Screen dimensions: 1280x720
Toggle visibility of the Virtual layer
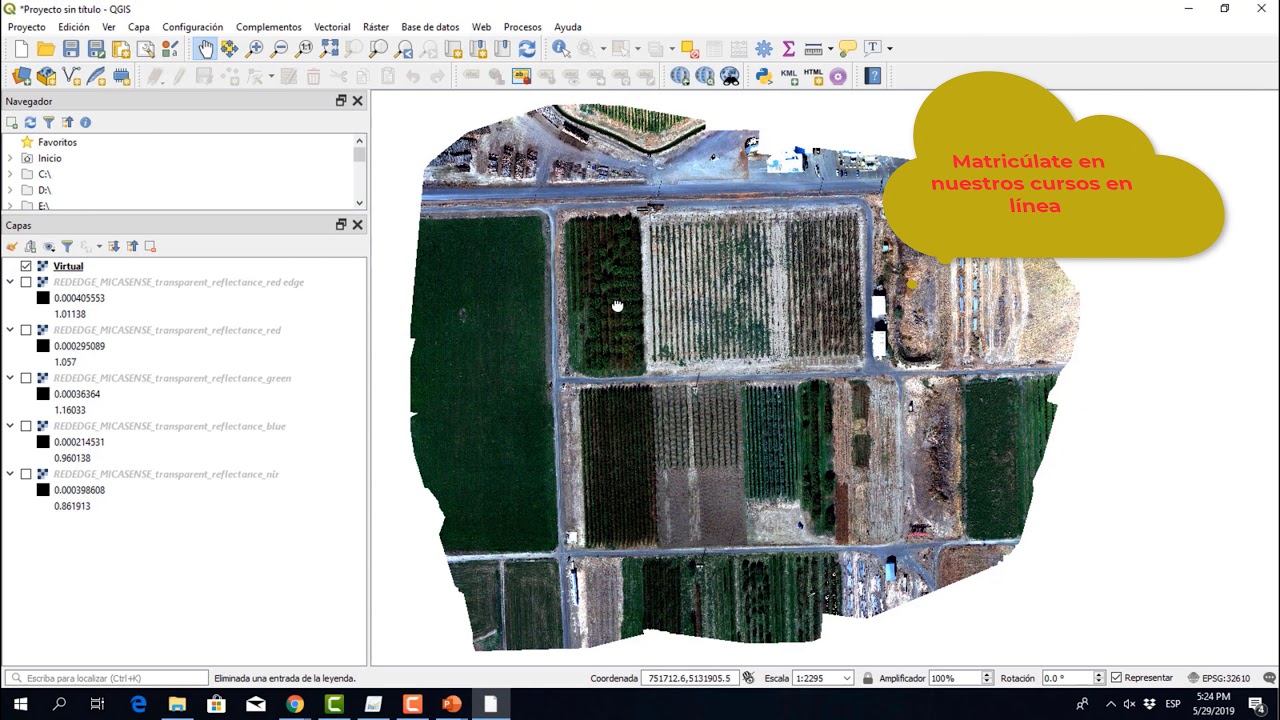pos(26,266)
